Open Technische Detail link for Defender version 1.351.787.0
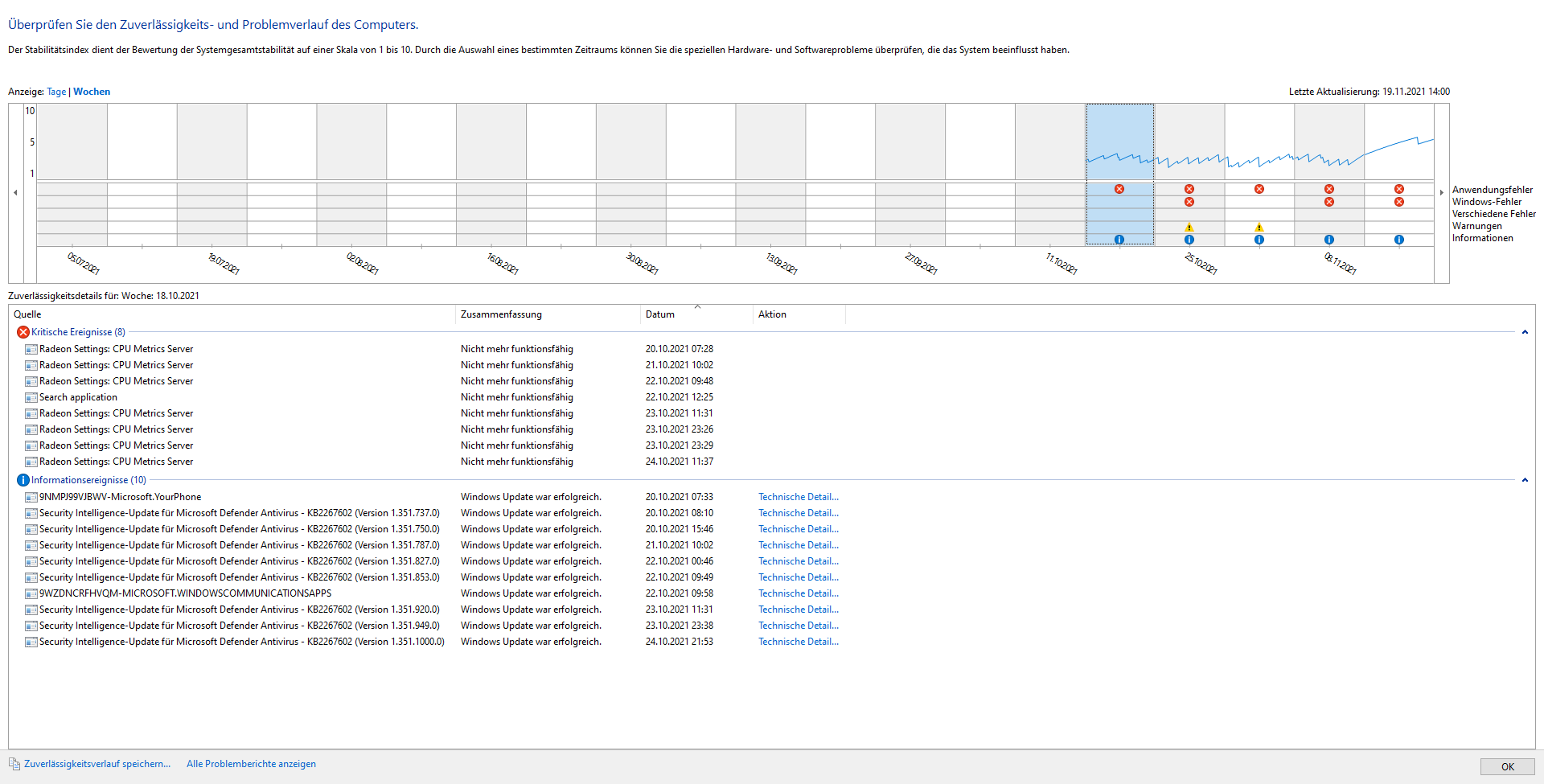This screenshot has width=1544, height=784. (x=799, y=545)
